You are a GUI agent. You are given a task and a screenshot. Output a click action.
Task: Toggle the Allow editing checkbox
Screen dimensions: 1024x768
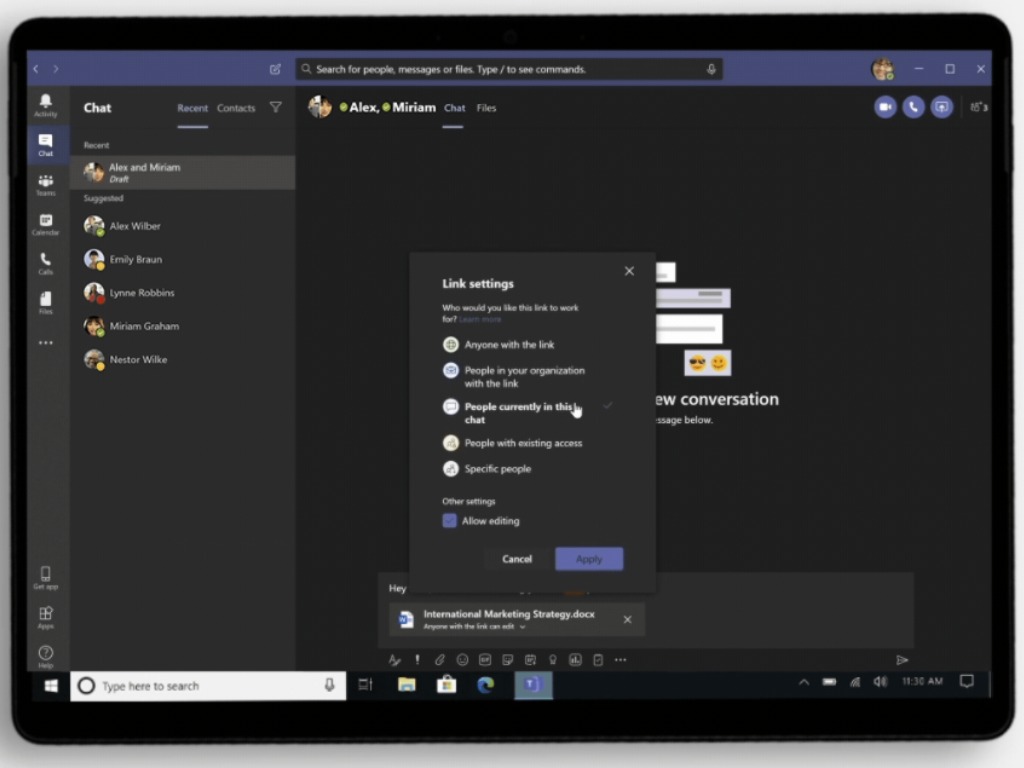pyautogui.click(x=450, y=521)
